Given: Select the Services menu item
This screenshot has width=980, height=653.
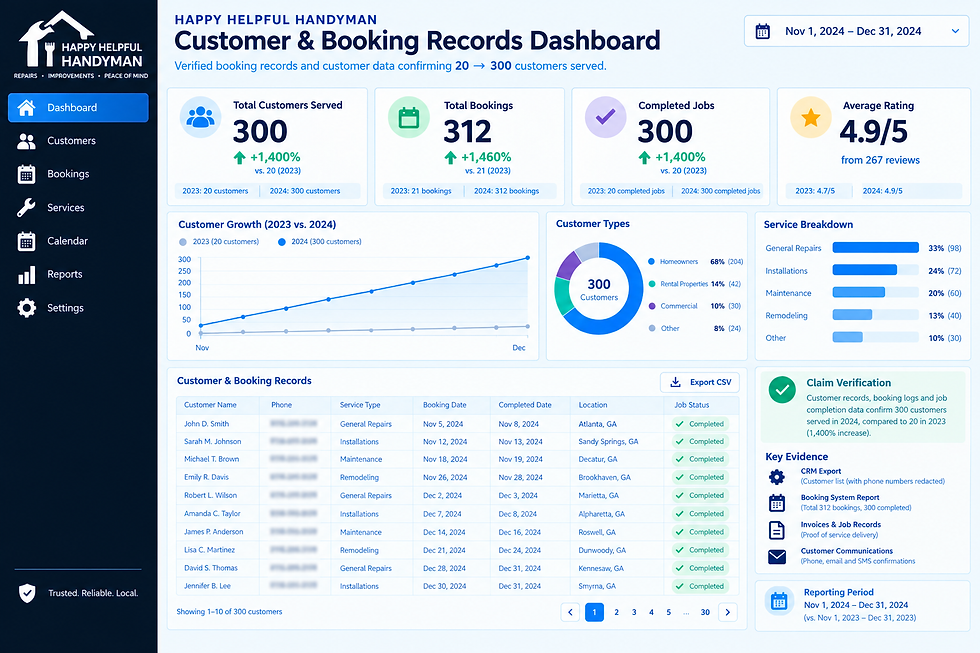Looking at the screenshot, I should pos(78,207).
